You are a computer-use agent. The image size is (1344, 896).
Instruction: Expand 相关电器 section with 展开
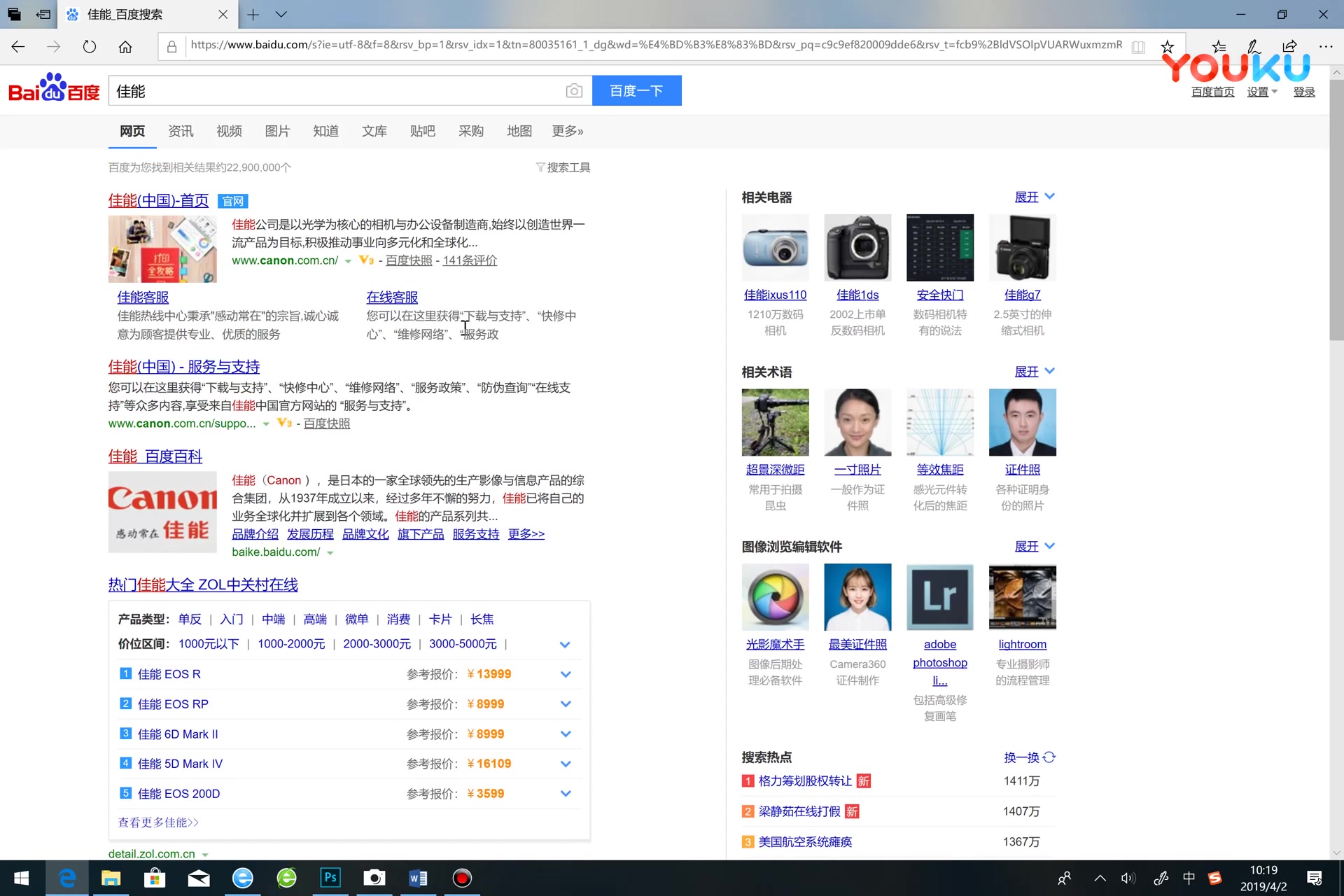click(1035, 197)
